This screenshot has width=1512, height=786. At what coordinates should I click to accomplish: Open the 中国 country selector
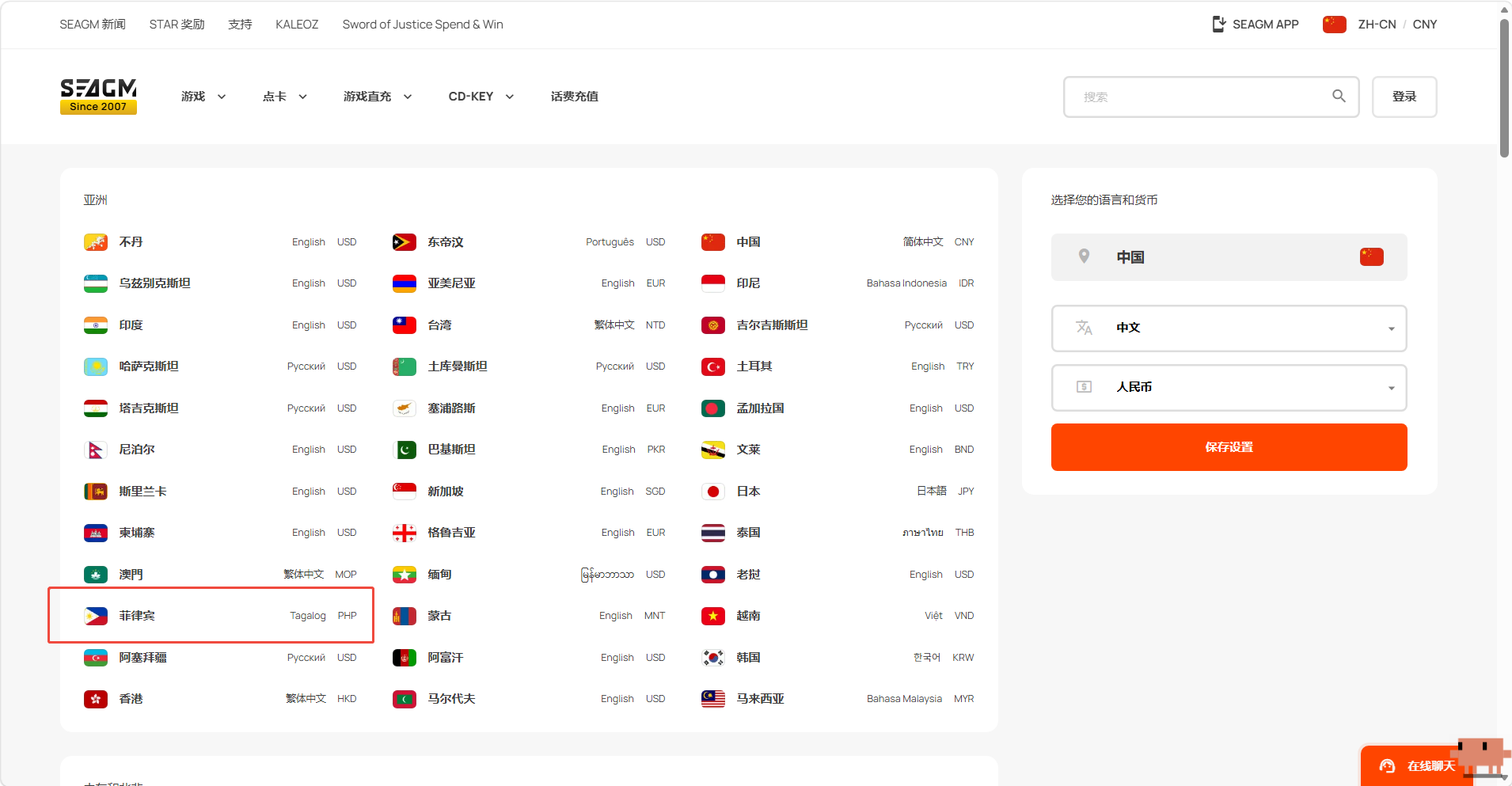pos(1229,257)
